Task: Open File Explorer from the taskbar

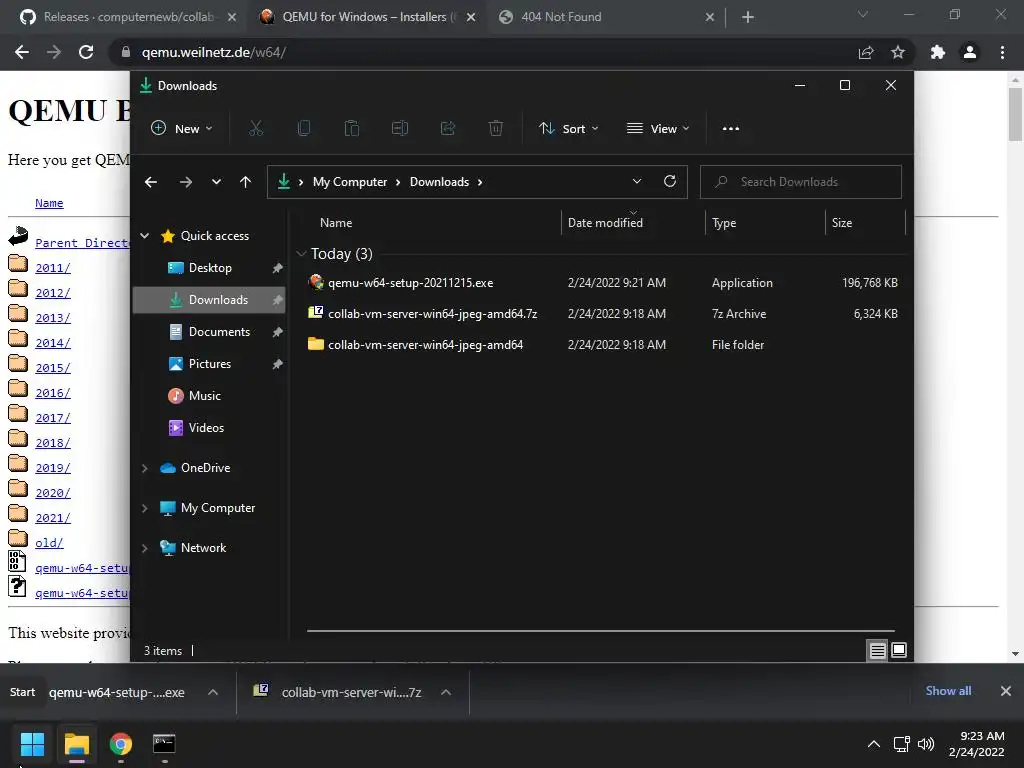Action: [x=76, y=744]
